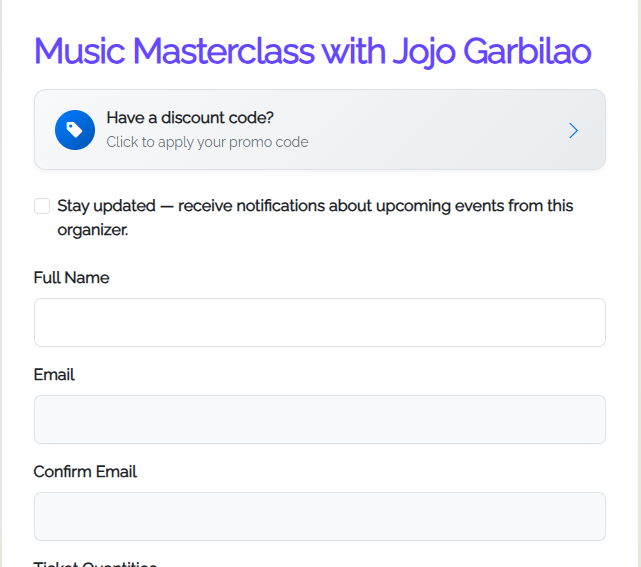Focus the Full Name input field
The width and height of the screenshot is (641, 567).
[x=320, y=323]
